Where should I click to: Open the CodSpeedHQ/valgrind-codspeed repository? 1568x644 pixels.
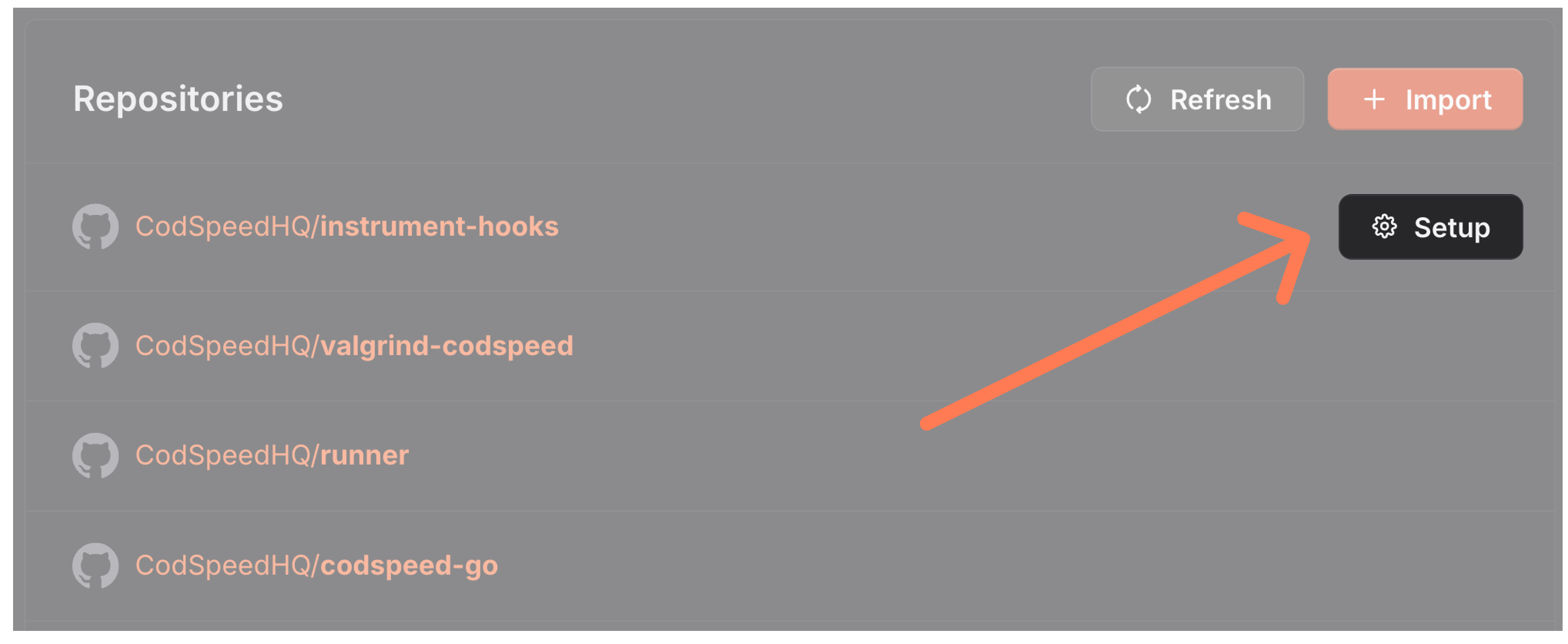point(354,345)
